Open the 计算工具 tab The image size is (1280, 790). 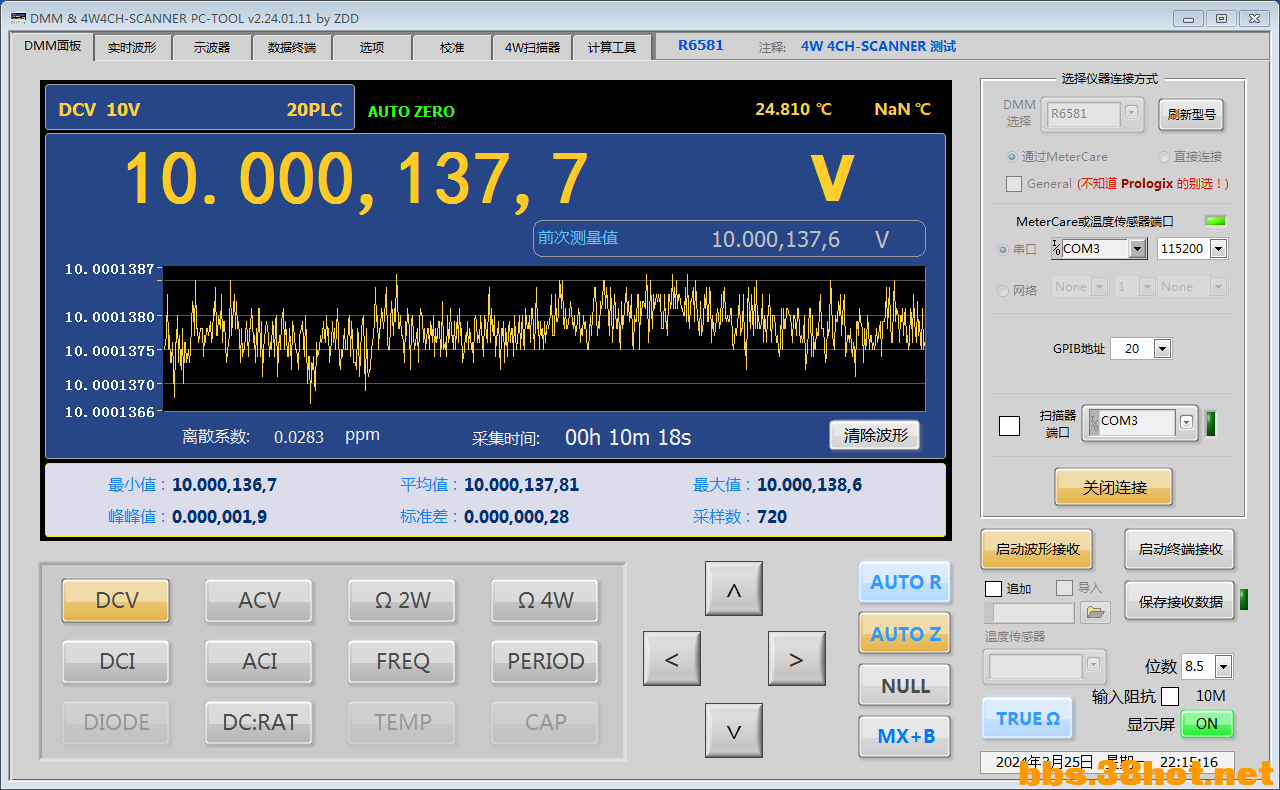tap(612, 47)
